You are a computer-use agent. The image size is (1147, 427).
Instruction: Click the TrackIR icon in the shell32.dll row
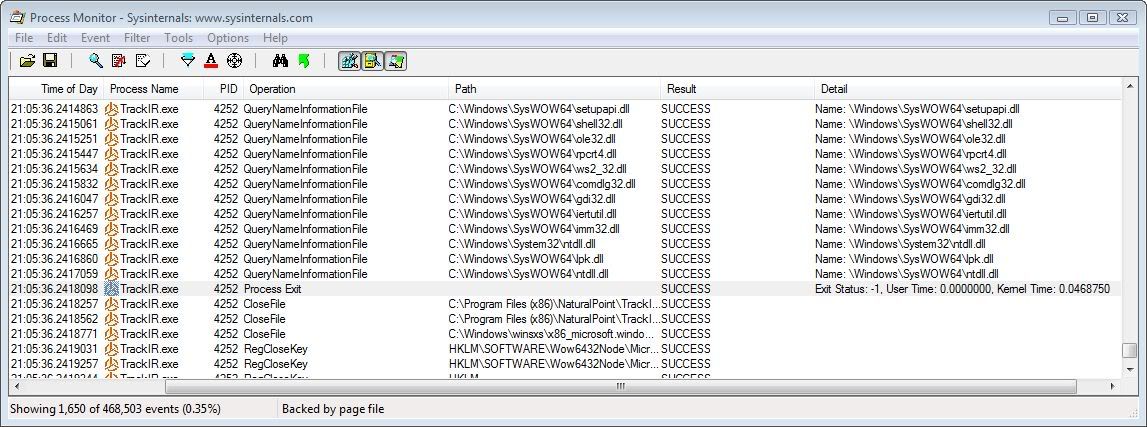(x=111, y=124)
